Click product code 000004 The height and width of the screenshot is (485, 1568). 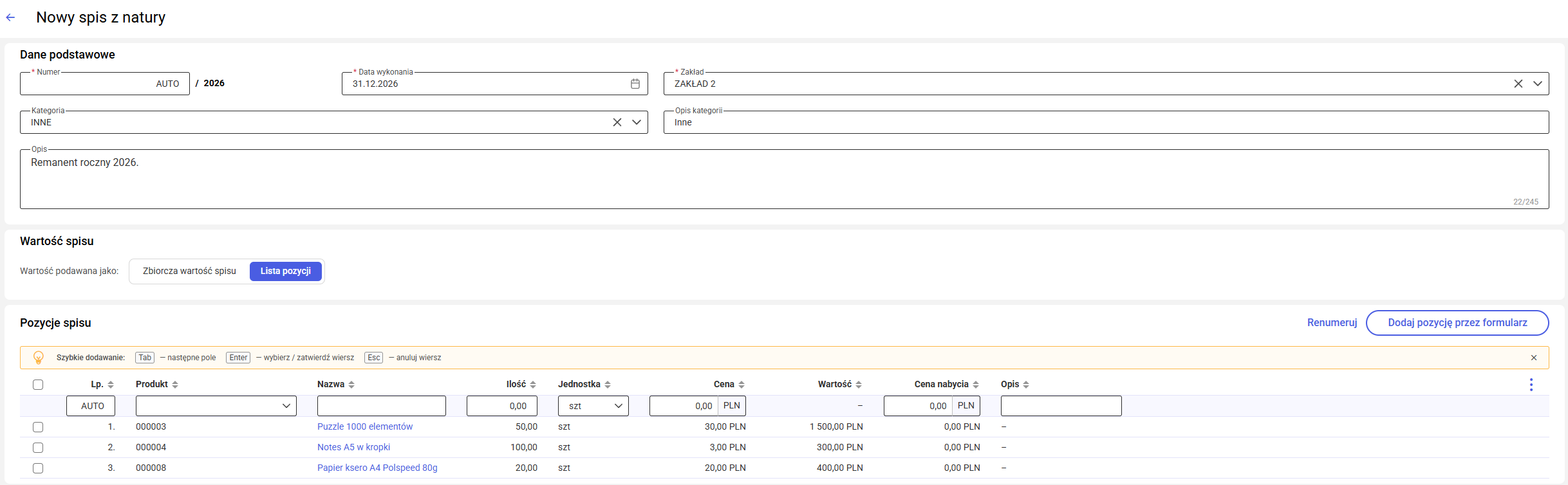[151, 448]
